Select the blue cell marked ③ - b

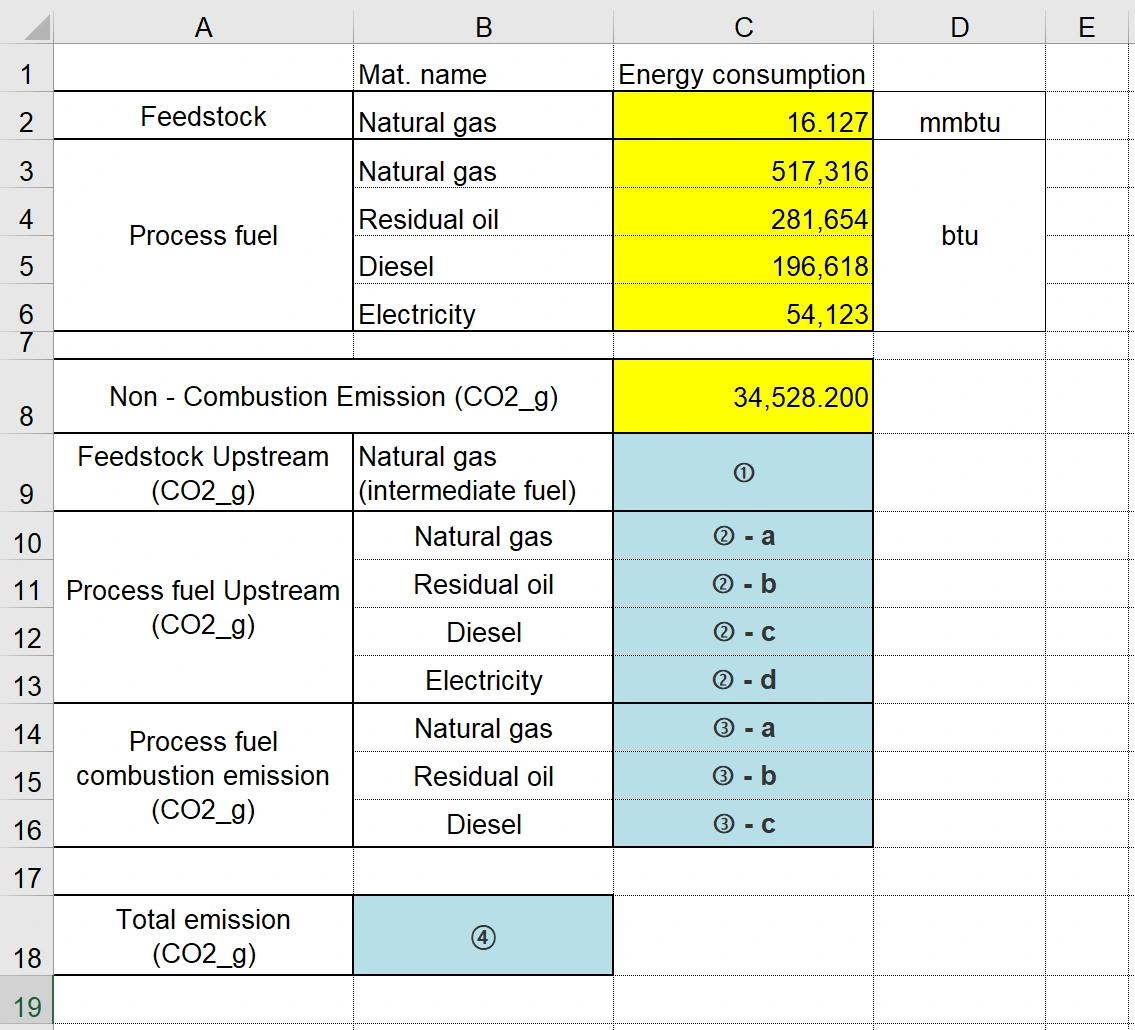(x=743, y=776)
